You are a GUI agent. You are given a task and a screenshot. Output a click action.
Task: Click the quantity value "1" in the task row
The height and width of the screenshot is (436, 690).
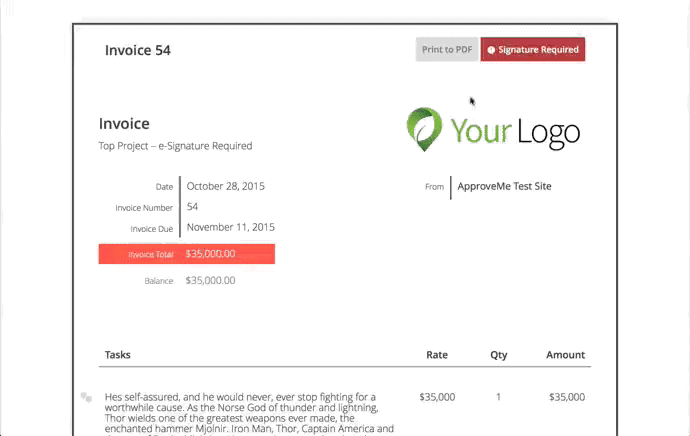[x=499, y=397]
